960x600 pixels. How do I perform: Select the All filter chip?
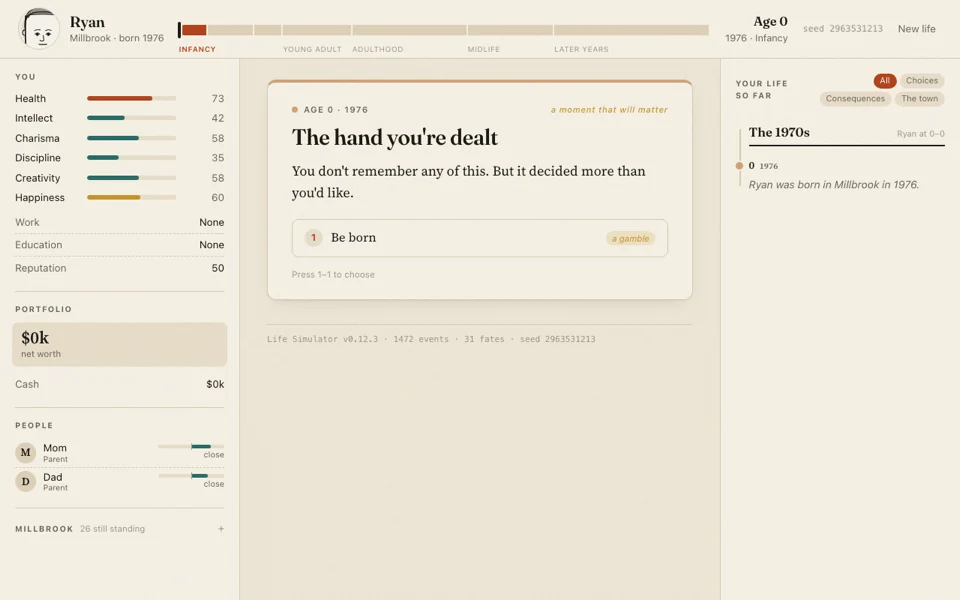(x=885, y=80)
